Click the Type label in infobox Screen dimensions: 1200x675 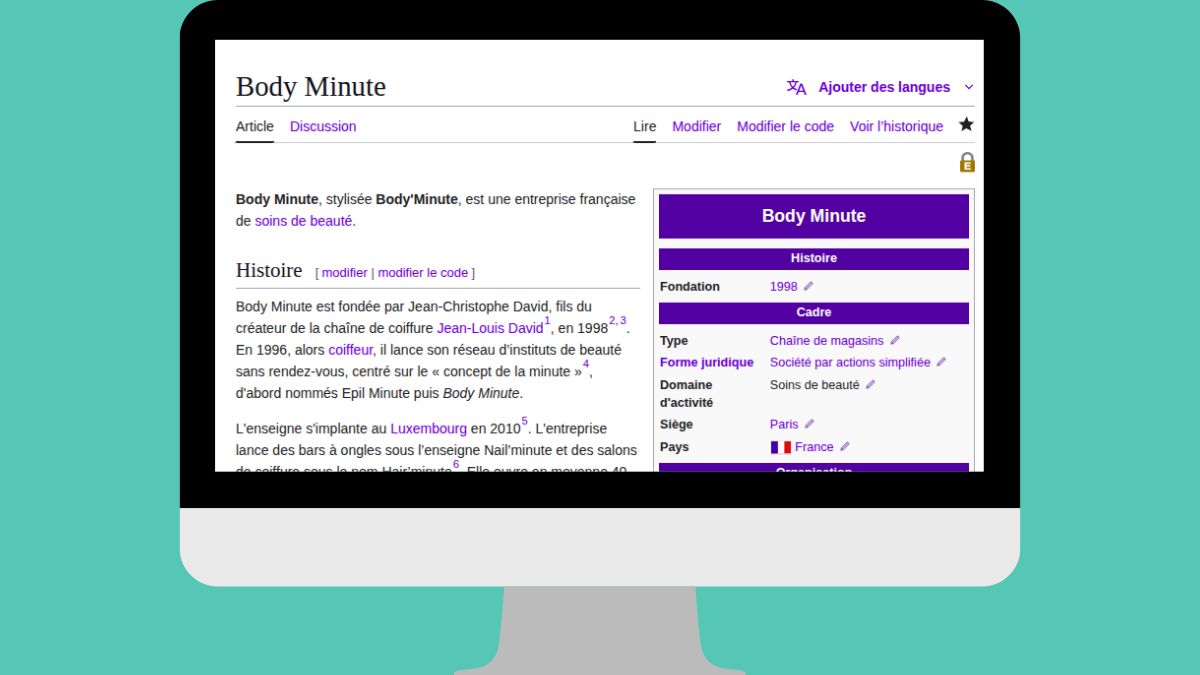674,341
